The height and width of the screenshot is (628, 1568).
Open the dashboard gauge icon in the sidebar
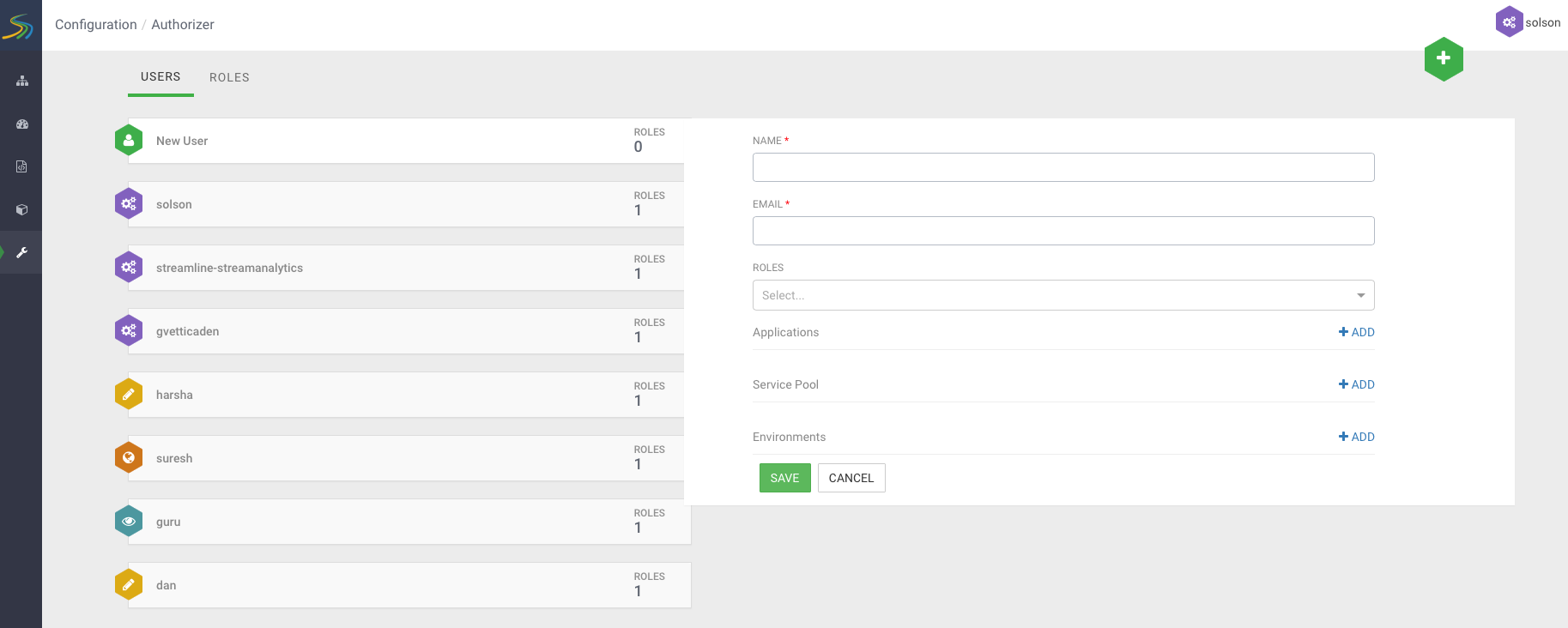[22, 124]
